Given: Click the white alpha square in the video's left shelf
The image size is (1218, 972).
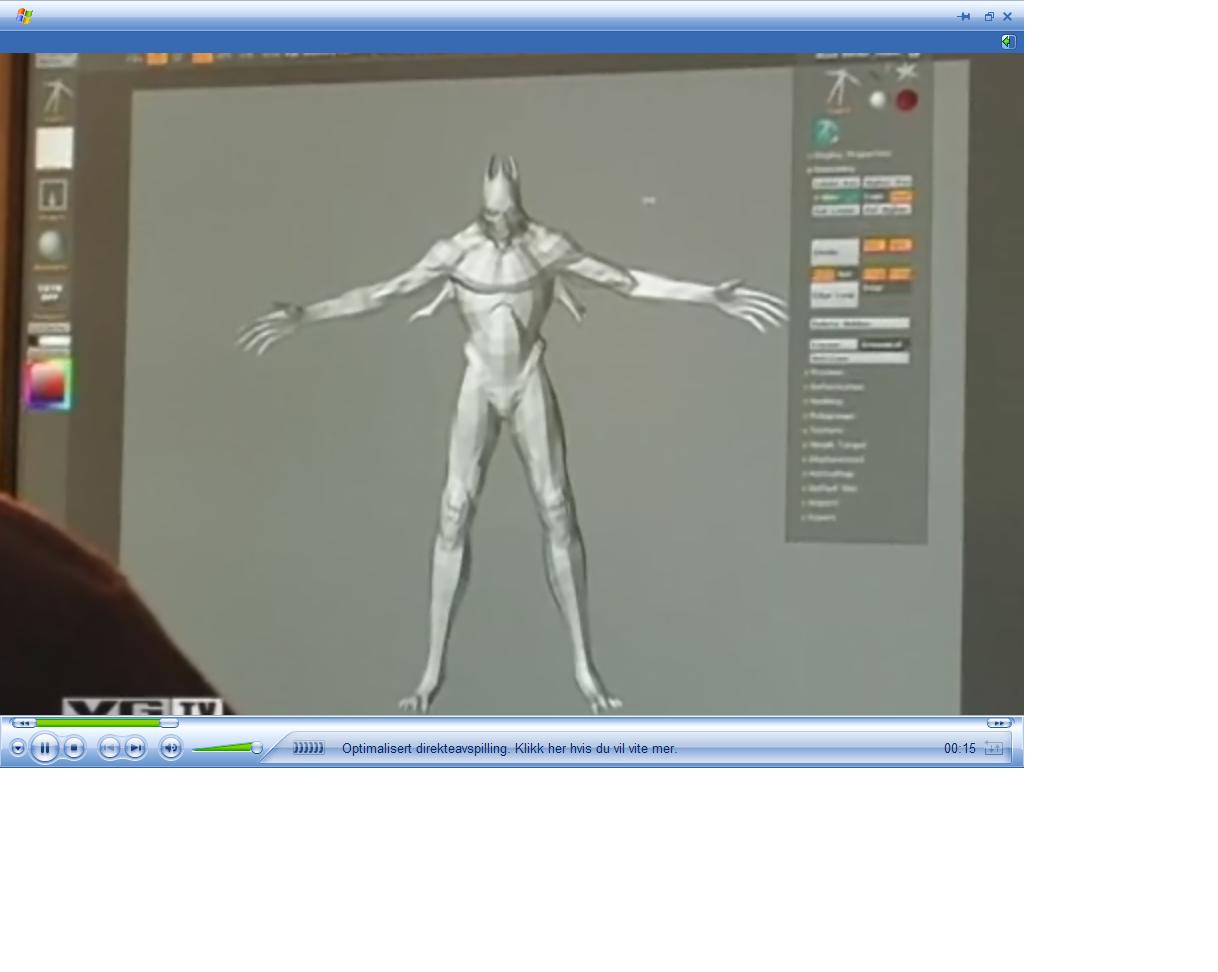Looking at the screenshot, I should click(x=54, y=148).
